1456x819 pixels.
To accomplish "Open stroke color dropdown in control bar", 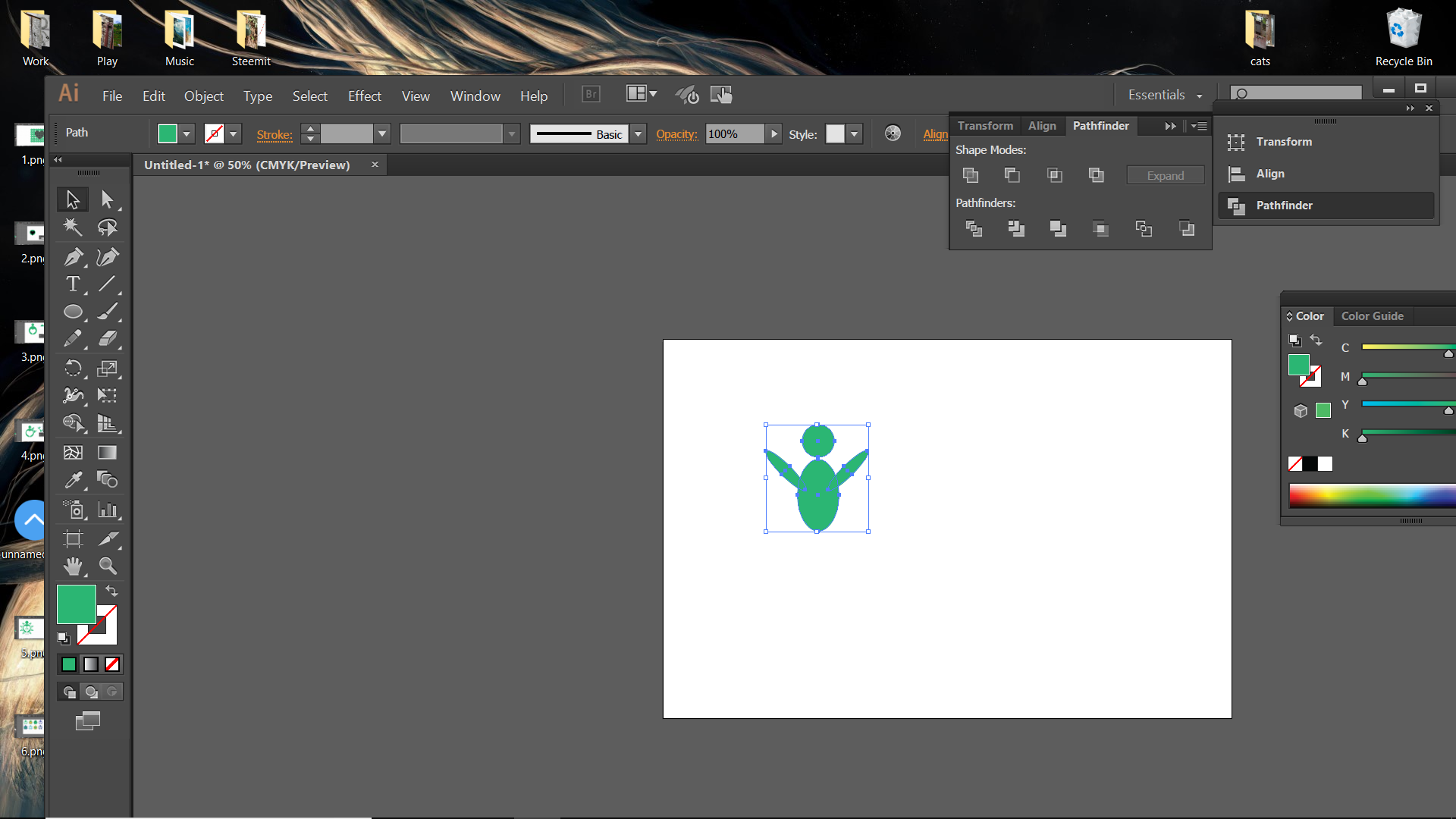I will (x=234, y=134).
